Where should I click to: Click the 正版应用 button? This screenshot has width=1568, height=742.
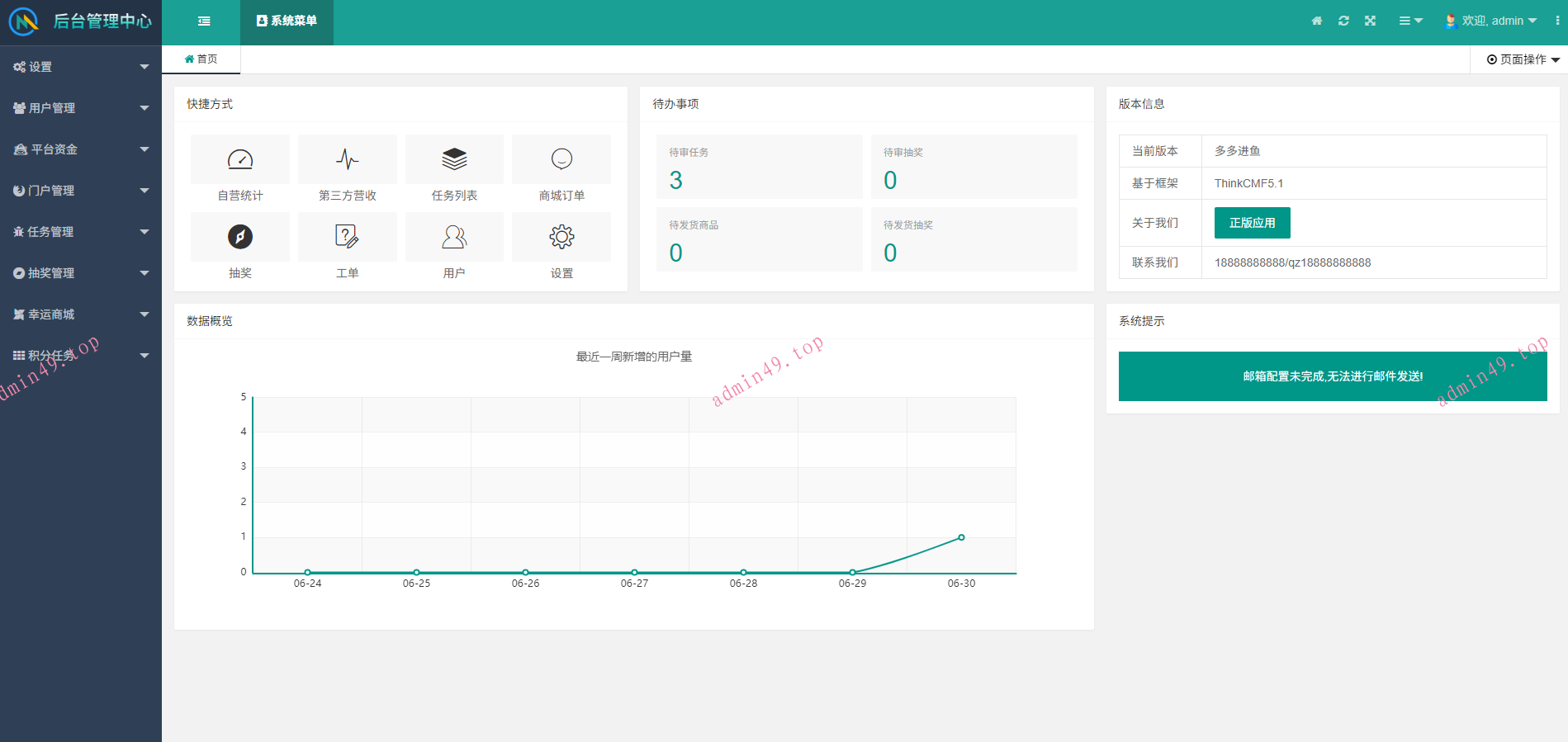point(1252,223)
